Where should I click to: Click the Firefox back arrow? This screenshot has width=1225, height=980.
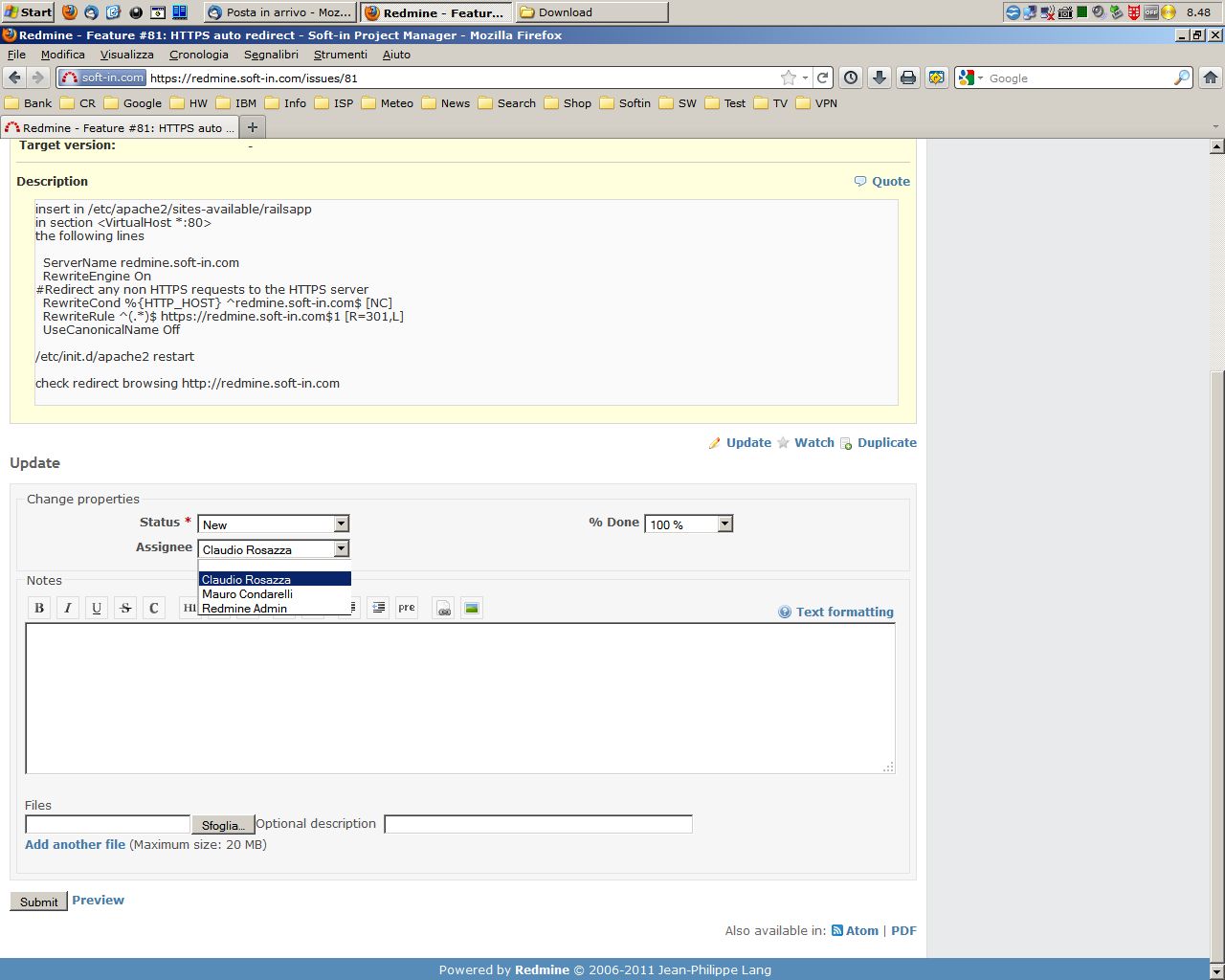(x=14, y=78)
